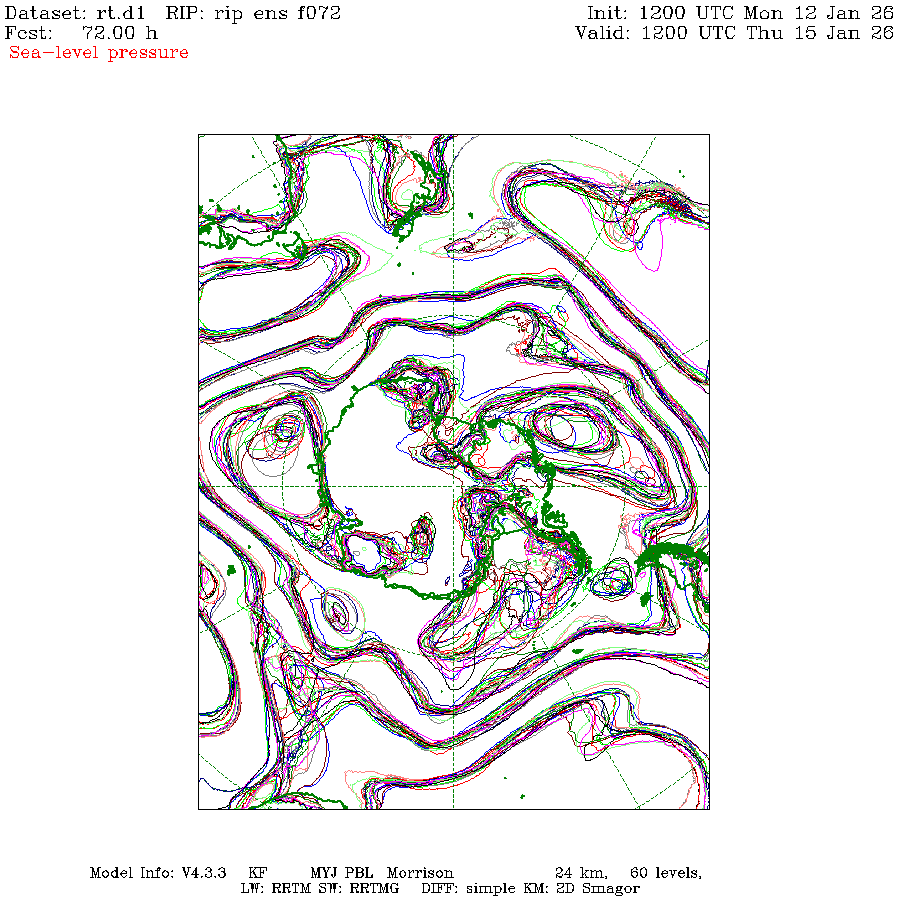Select the 'Init: 1200 UTC Mon 12 Jan 26' line

[x=740, y=13]
